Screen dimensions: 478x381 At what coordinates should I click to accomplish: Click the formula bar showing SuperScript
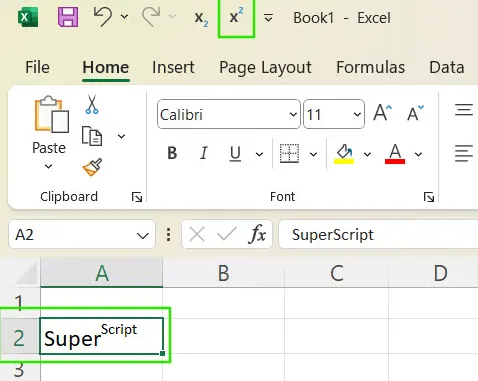pos(378,235)
